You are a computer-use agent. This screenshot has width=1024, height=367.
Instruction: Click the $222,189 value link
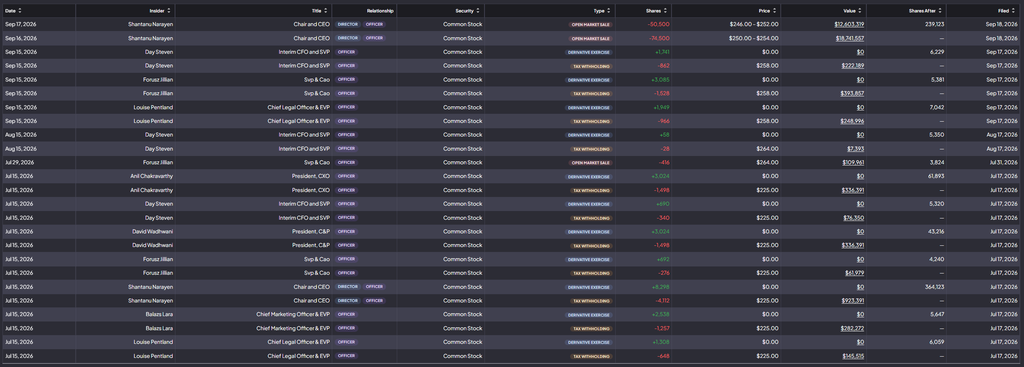[x=853, y=65]
